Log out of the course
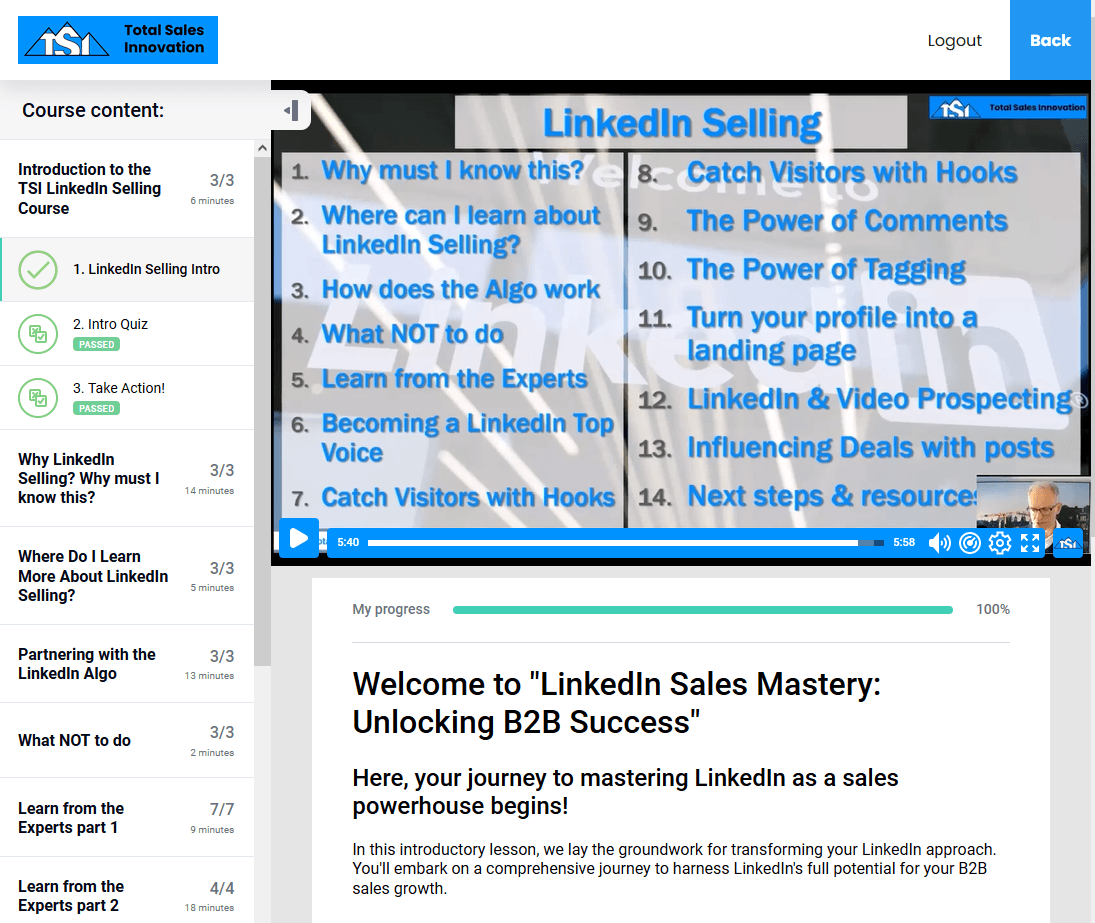 pyautogui.click(x=954, y=40)
